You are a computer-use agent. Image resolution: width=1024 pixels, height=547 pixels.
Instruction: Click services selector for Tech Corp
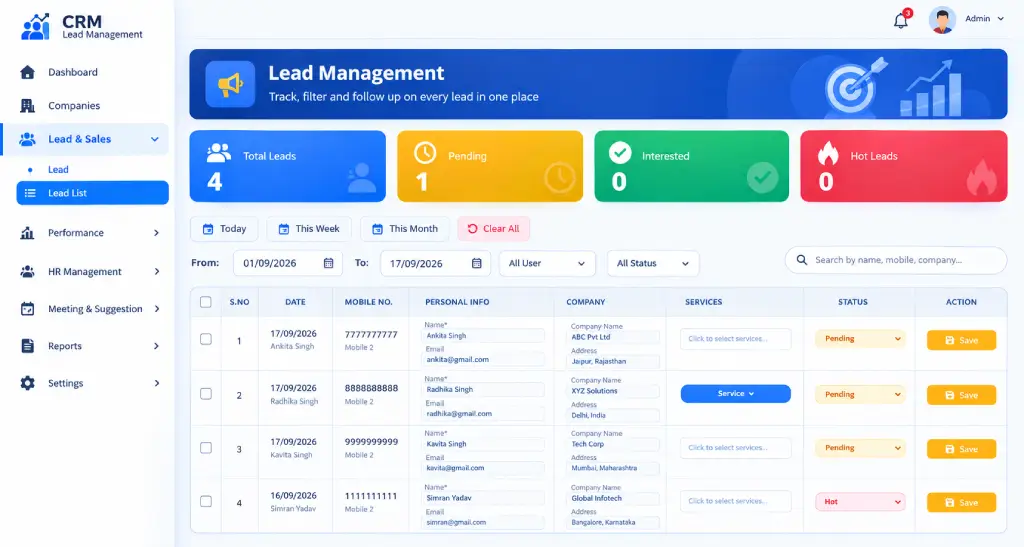(735, 448)
